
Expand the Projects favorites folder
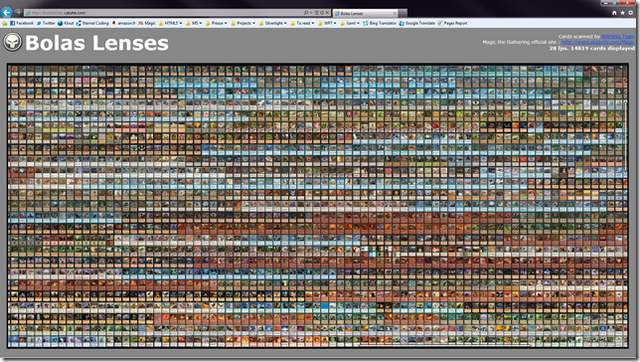pyautogui.click(x=243, y=23)
